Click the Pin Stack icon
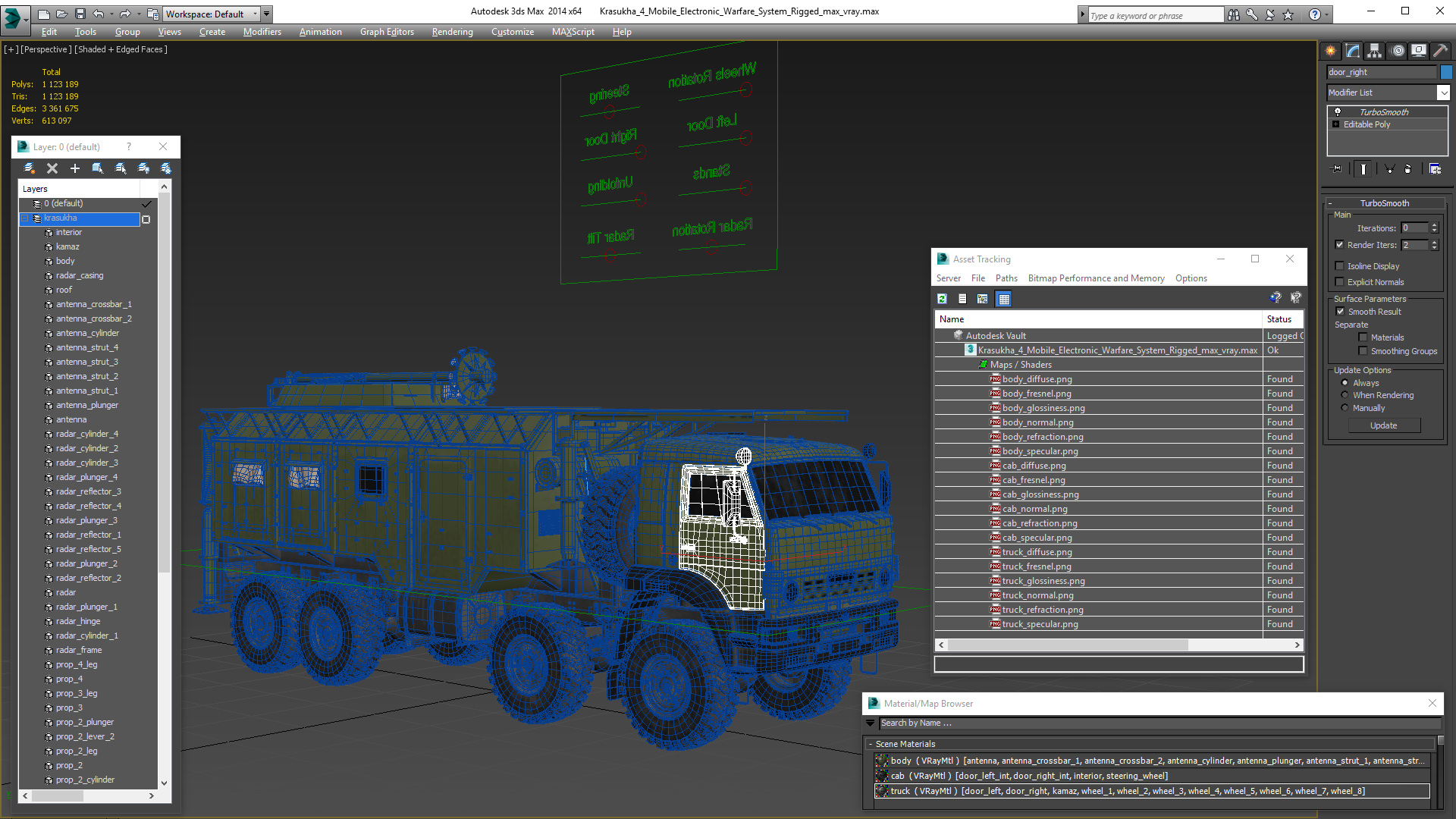This screenshot has width=1456, height=819. (x=1337, y=169)
